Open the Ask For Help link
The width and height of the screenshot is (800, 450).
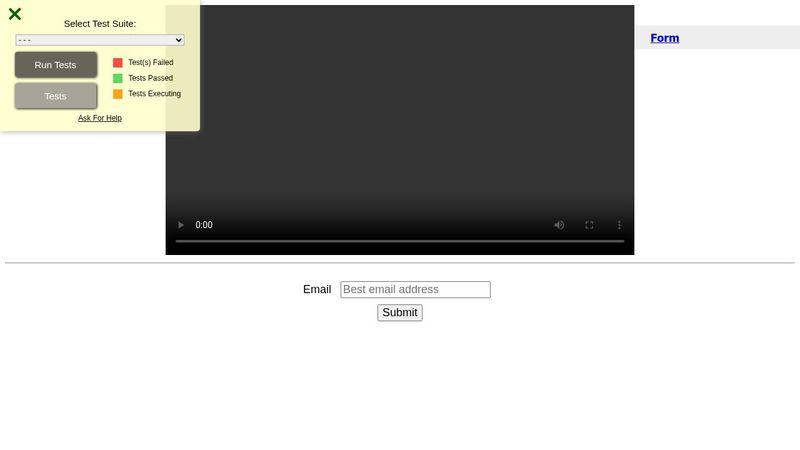coord(100,118)
